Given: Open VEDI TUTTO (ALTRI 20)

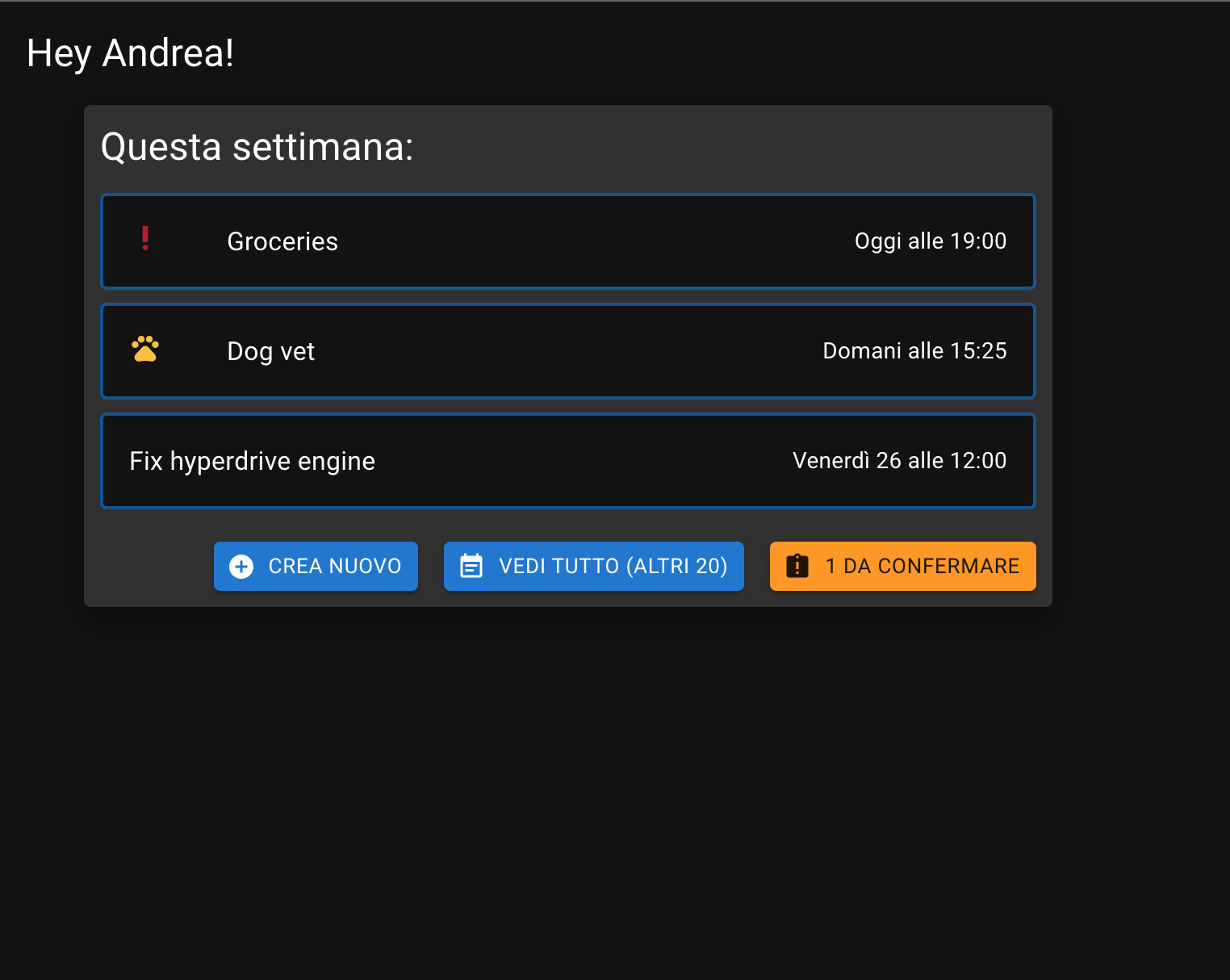Looking at the screenshot, I should pyautogui.click(x=594, y=566).
